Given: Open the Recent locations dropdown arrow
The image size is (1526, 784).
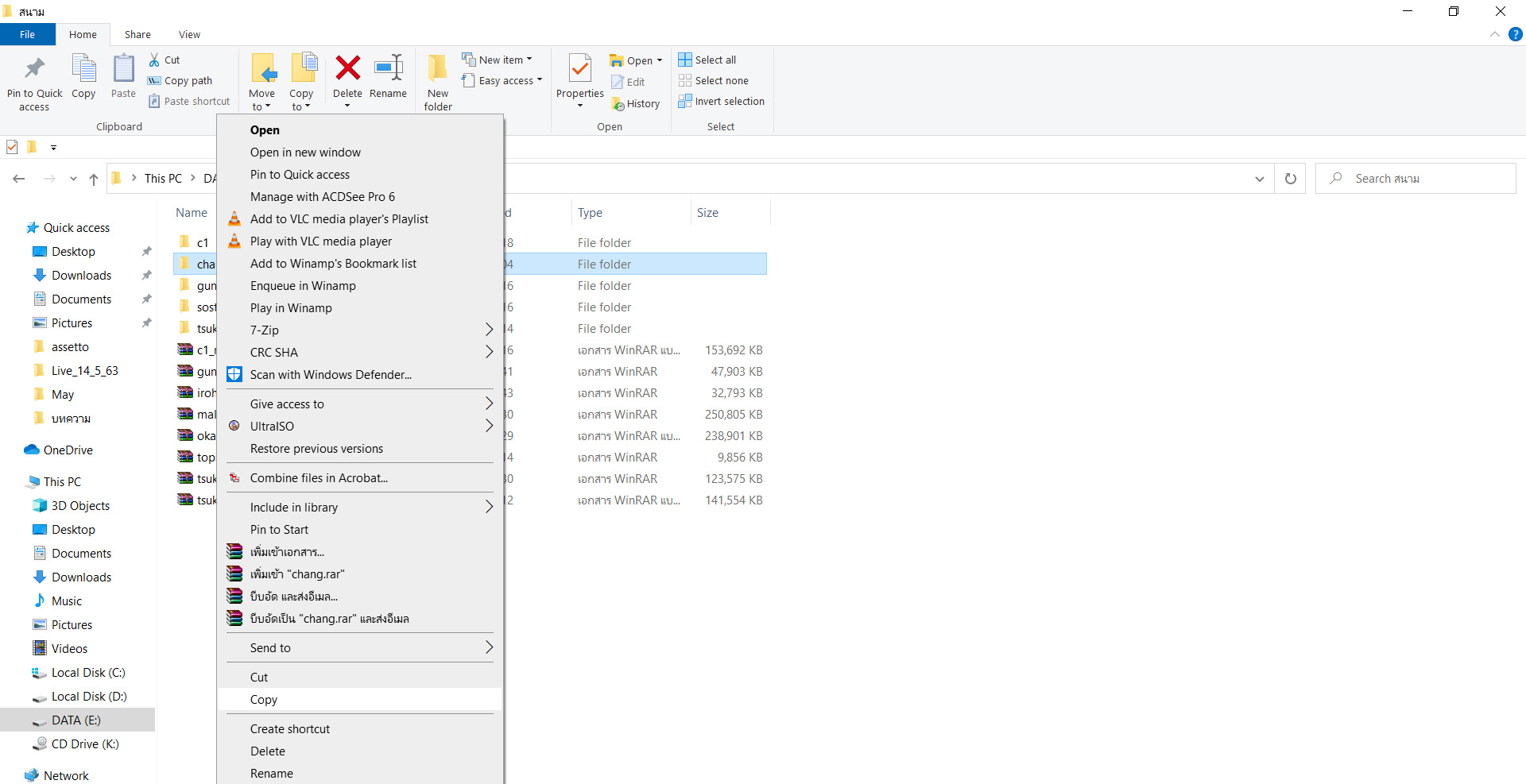Looking at the screenshot, I should point(73,179).
